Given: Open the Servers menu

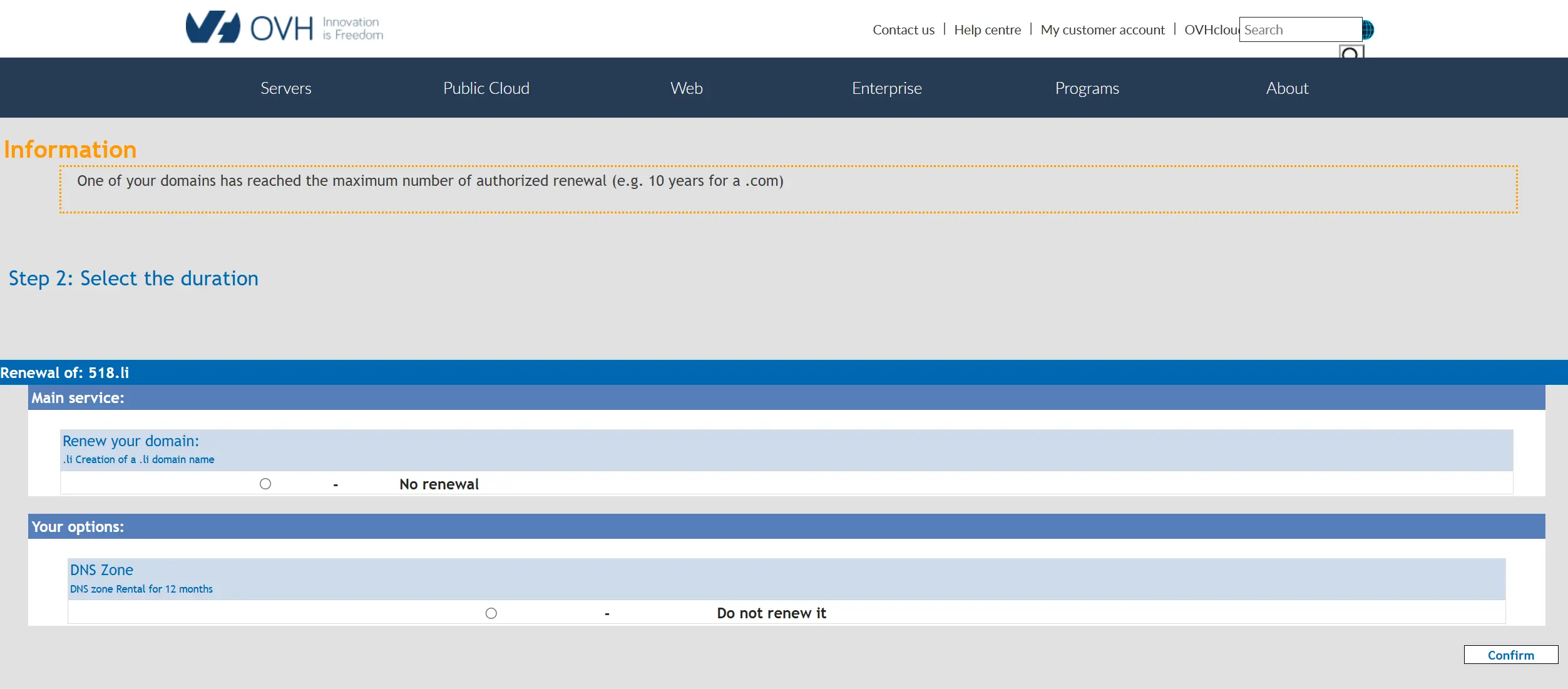Looking at the screenshot, I should (285, 88).
